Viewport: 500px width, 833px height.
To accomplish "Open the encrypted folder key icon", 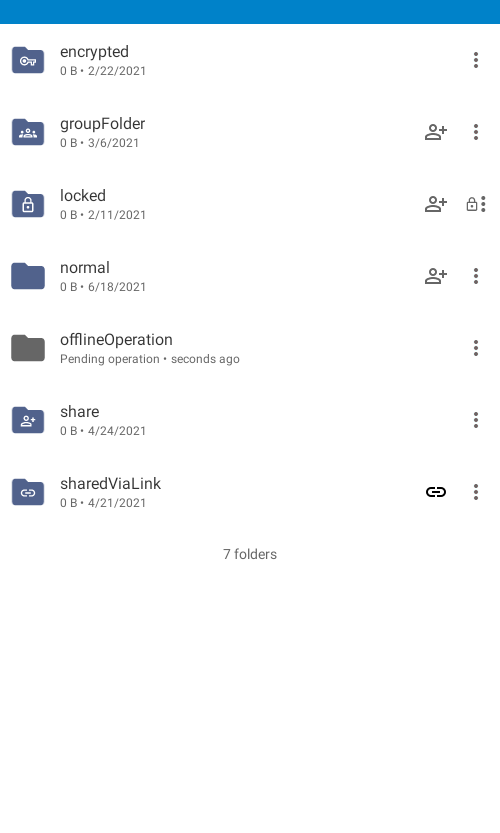I will pyautogui.click(x=28, y=60).
